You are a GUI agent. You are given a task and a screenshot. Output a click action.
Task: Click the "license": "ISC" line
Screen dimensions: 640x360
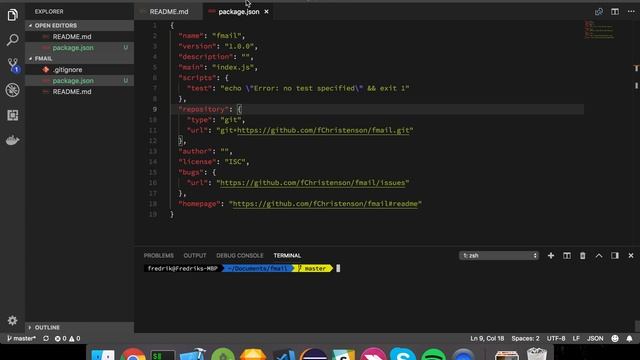pyautogui.click(x=213, y=162)
